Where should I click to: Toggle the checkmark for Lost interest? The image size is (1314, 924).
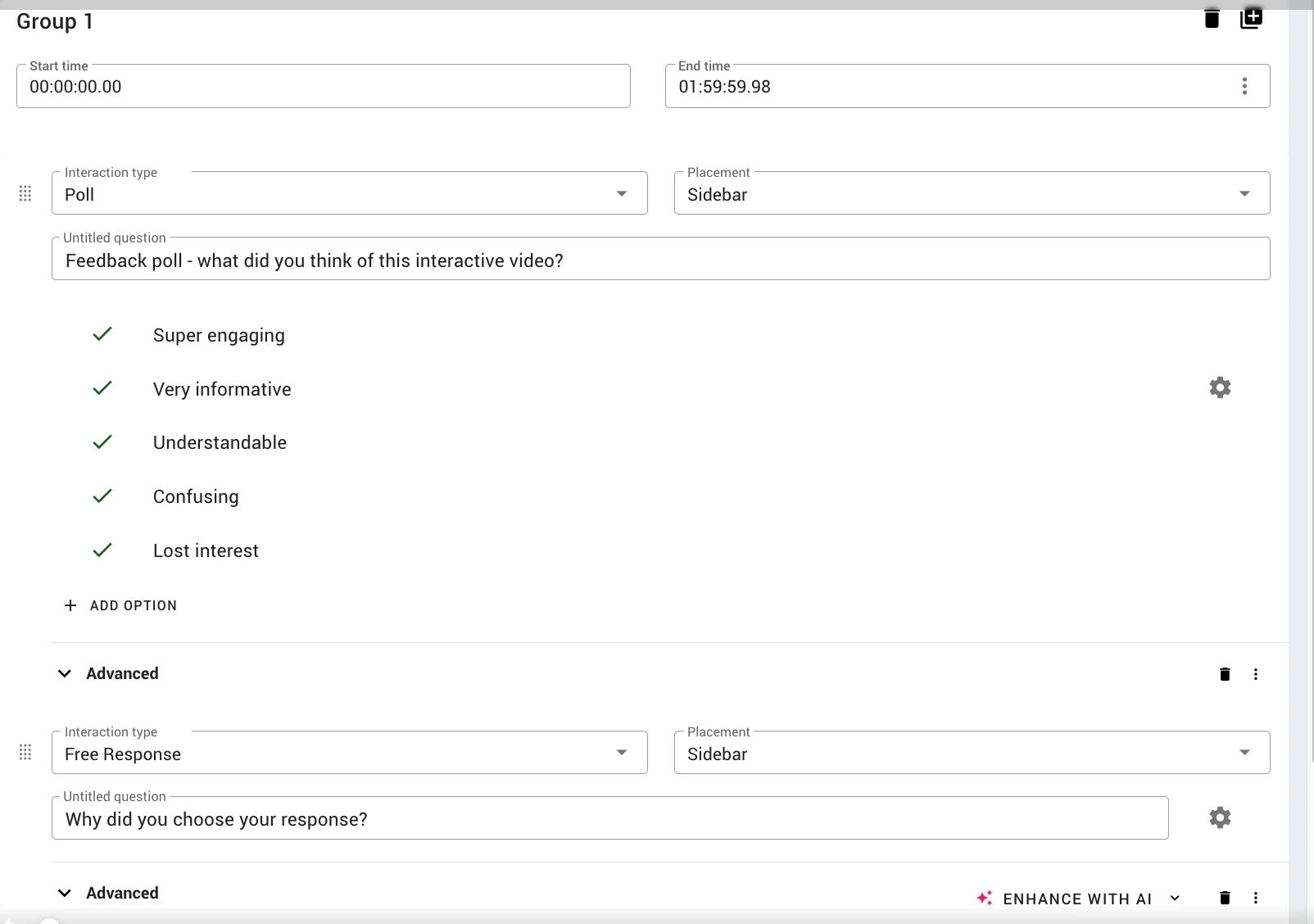[x=102, y=550]
